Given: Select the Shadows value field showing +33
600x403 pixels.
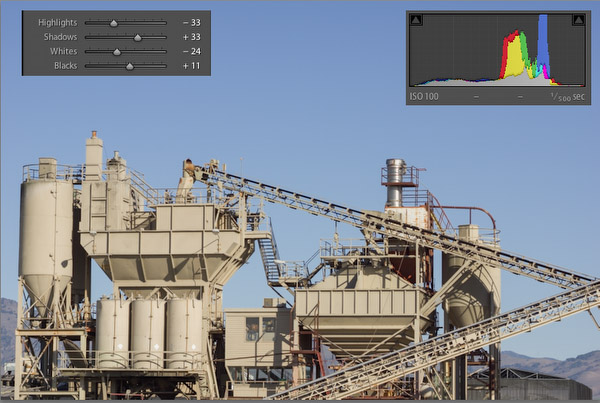Looking at the screenshot, I should pos(190,36).
